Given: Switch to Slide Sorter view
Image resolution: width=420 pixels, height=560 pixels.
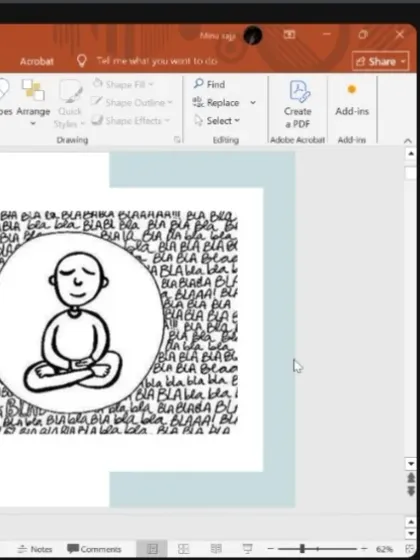Looking at the screenshot, I should 184,549.
